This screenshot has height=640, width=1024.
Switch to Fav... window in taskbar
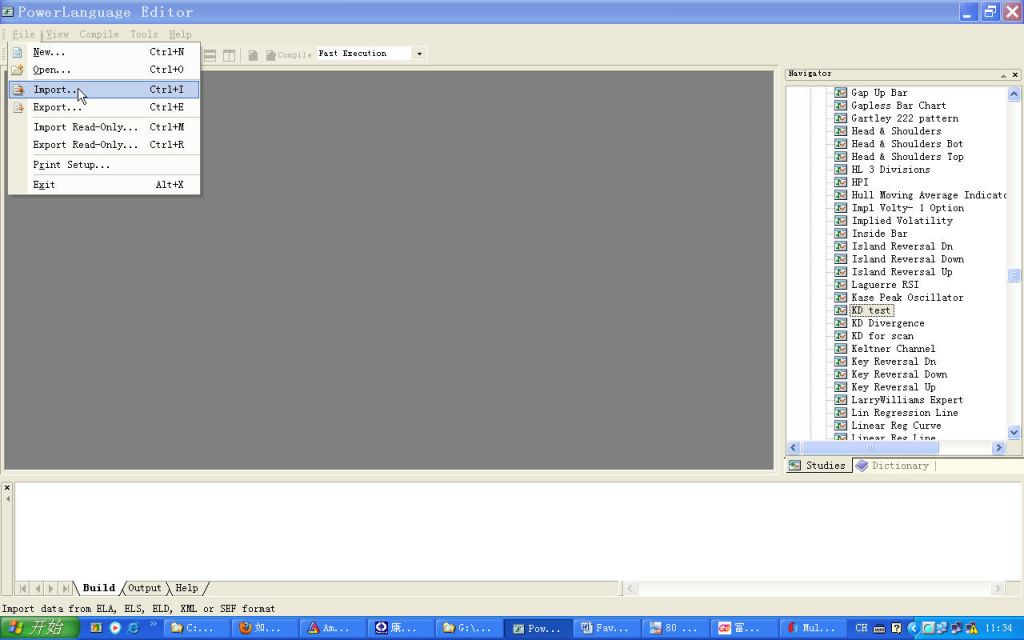[x=607, y=628]
